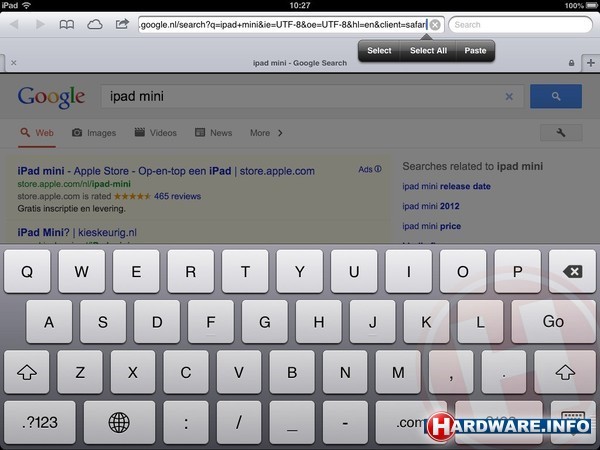The image size is (600, 450).
Task: Choose Select All in the popup menu
Action: (428, 51)
